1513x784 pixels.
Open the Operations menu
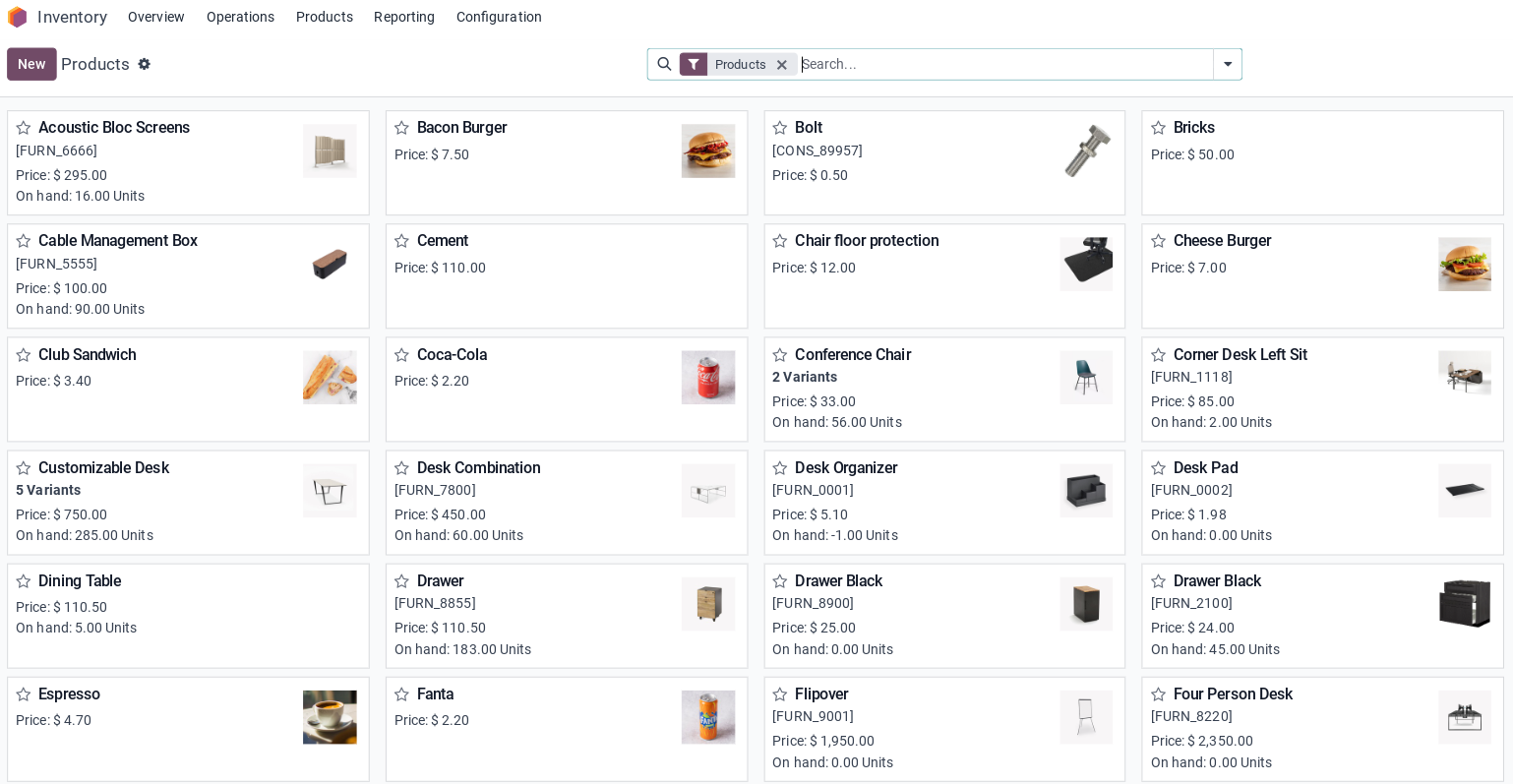coord(240,17)
